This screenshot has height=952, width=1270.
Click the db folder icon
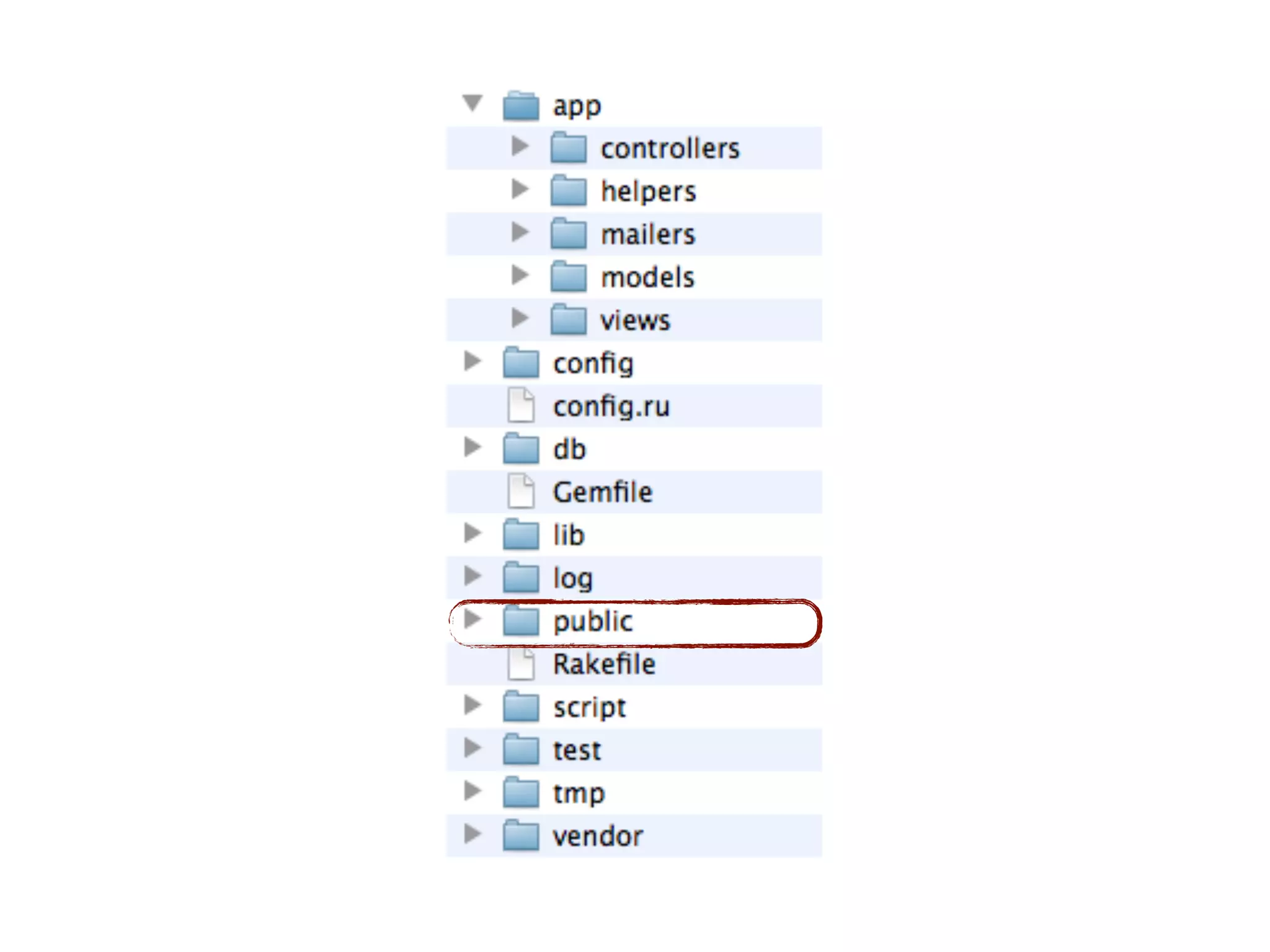point(521,448)
